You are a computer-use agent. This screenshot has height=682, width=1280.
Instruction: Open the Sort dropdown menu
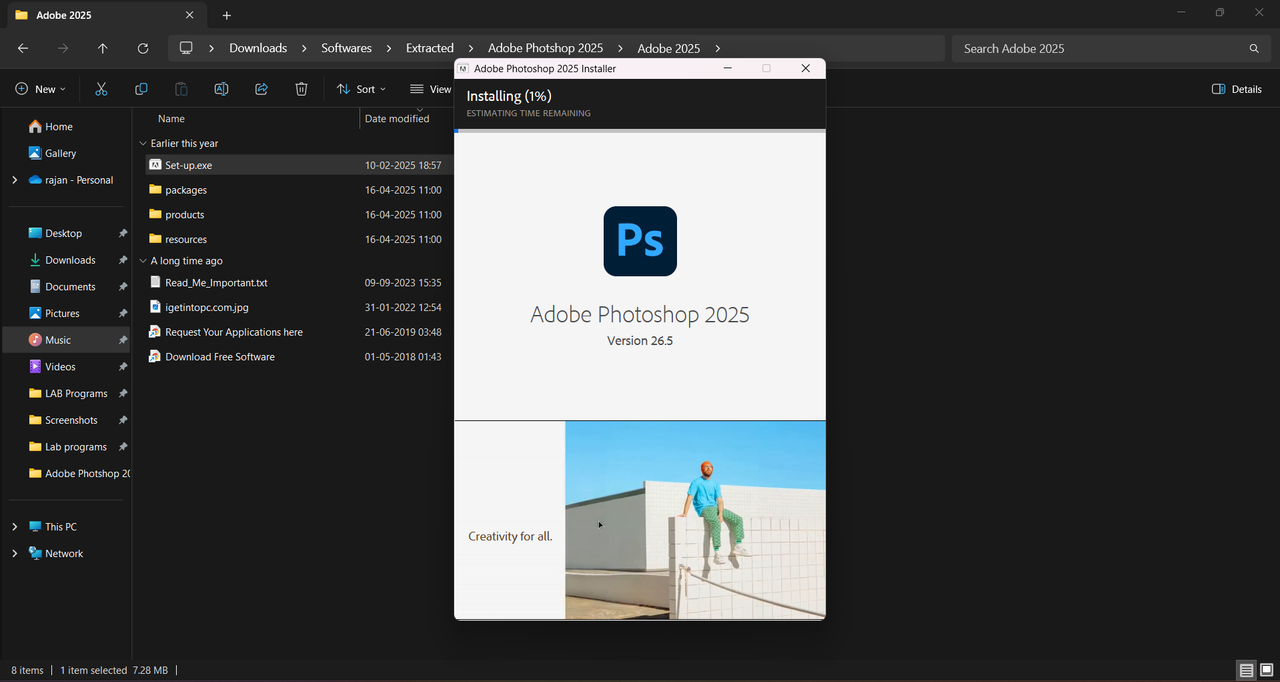pos(361,89)
